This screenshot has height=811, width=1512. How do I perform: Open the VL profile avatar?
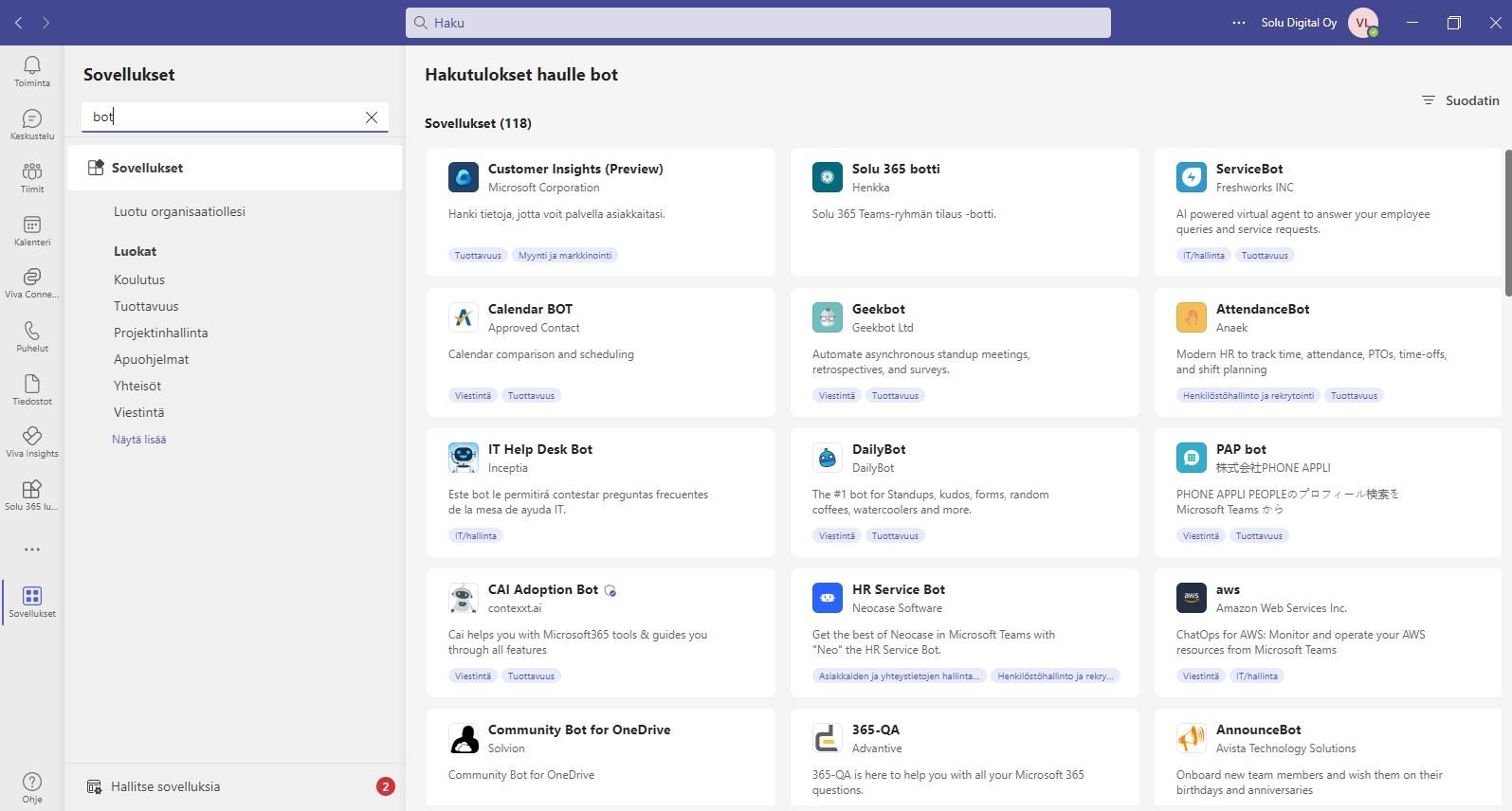(x=1363, y=23)
